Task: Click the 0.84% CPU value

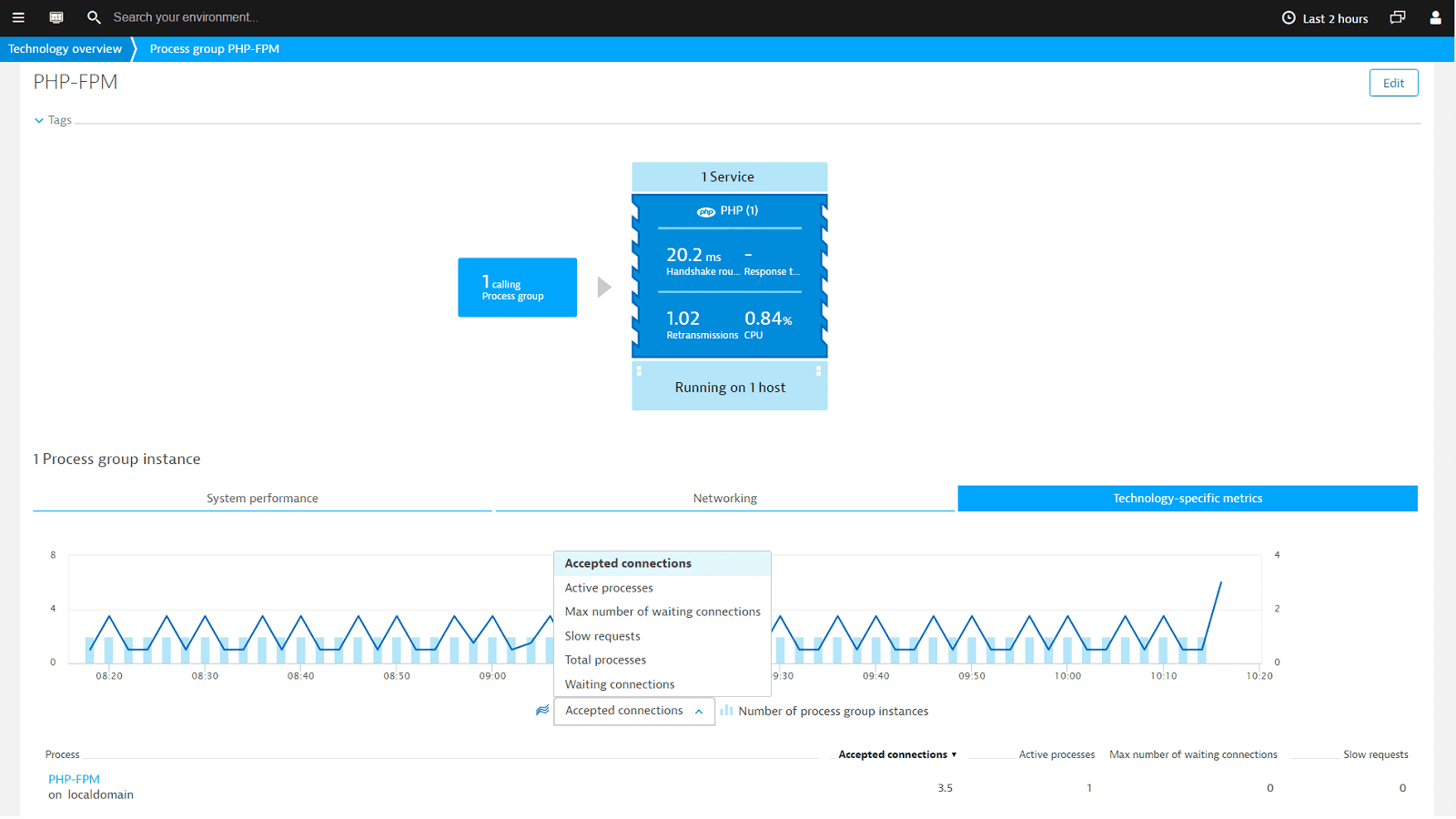Action: [x=768, y=318]
